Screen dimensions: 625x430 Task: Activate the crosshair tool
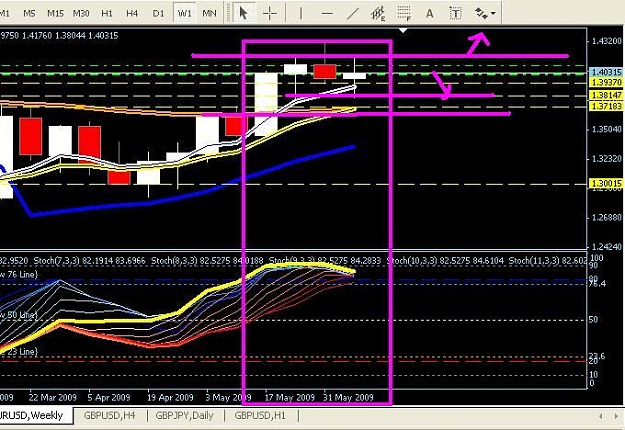point(270,13)
